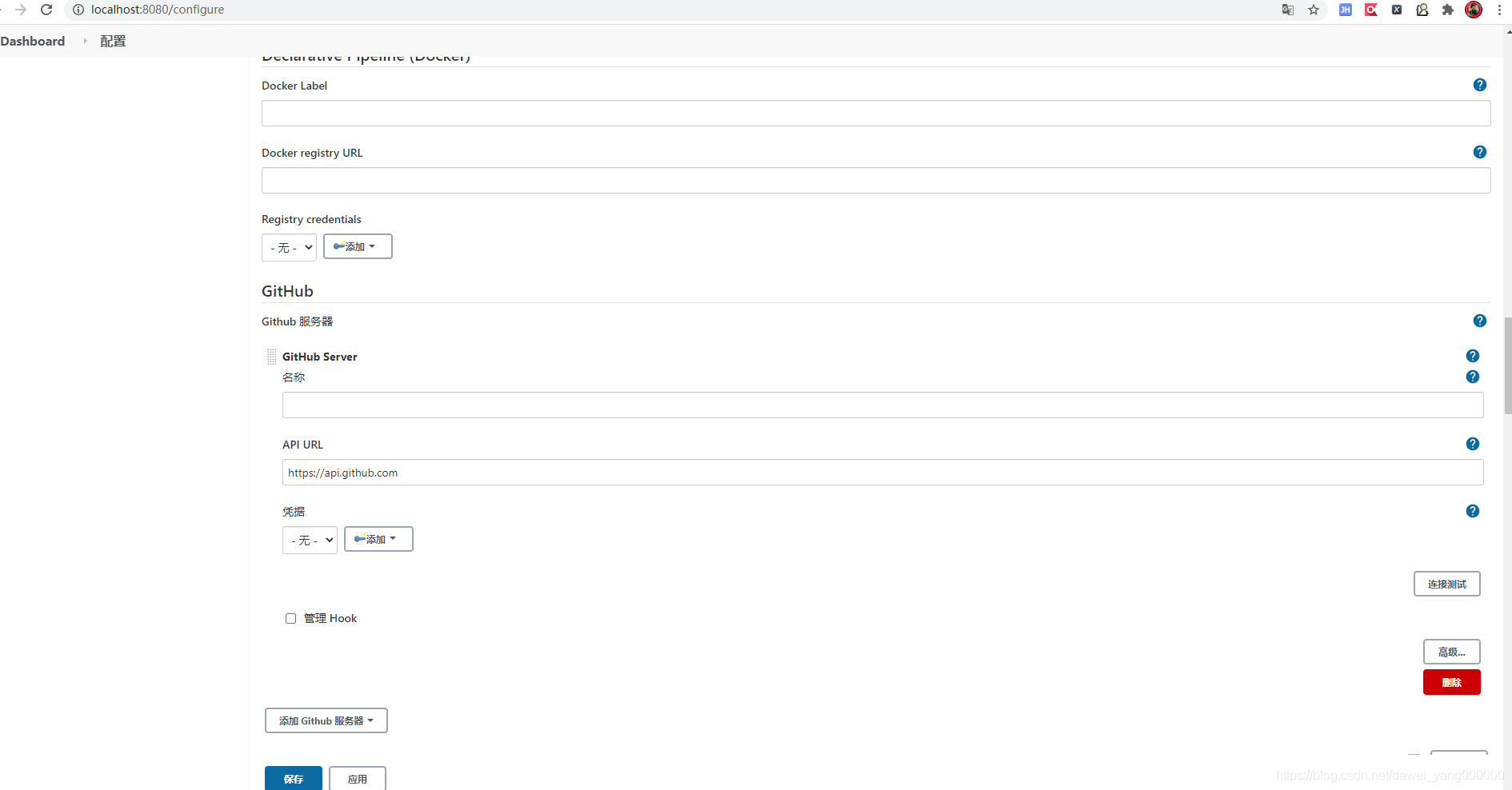The image size is (1512, 790).
Task: Open help for Docker Label
Action: (1479, 85)
